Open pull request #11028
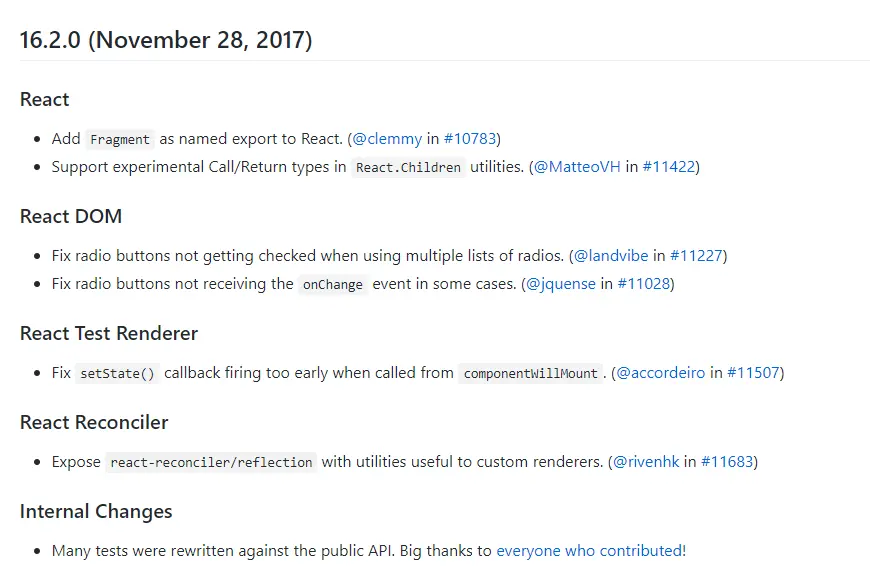This screenshot has height=575, width=870. (644, 284)
